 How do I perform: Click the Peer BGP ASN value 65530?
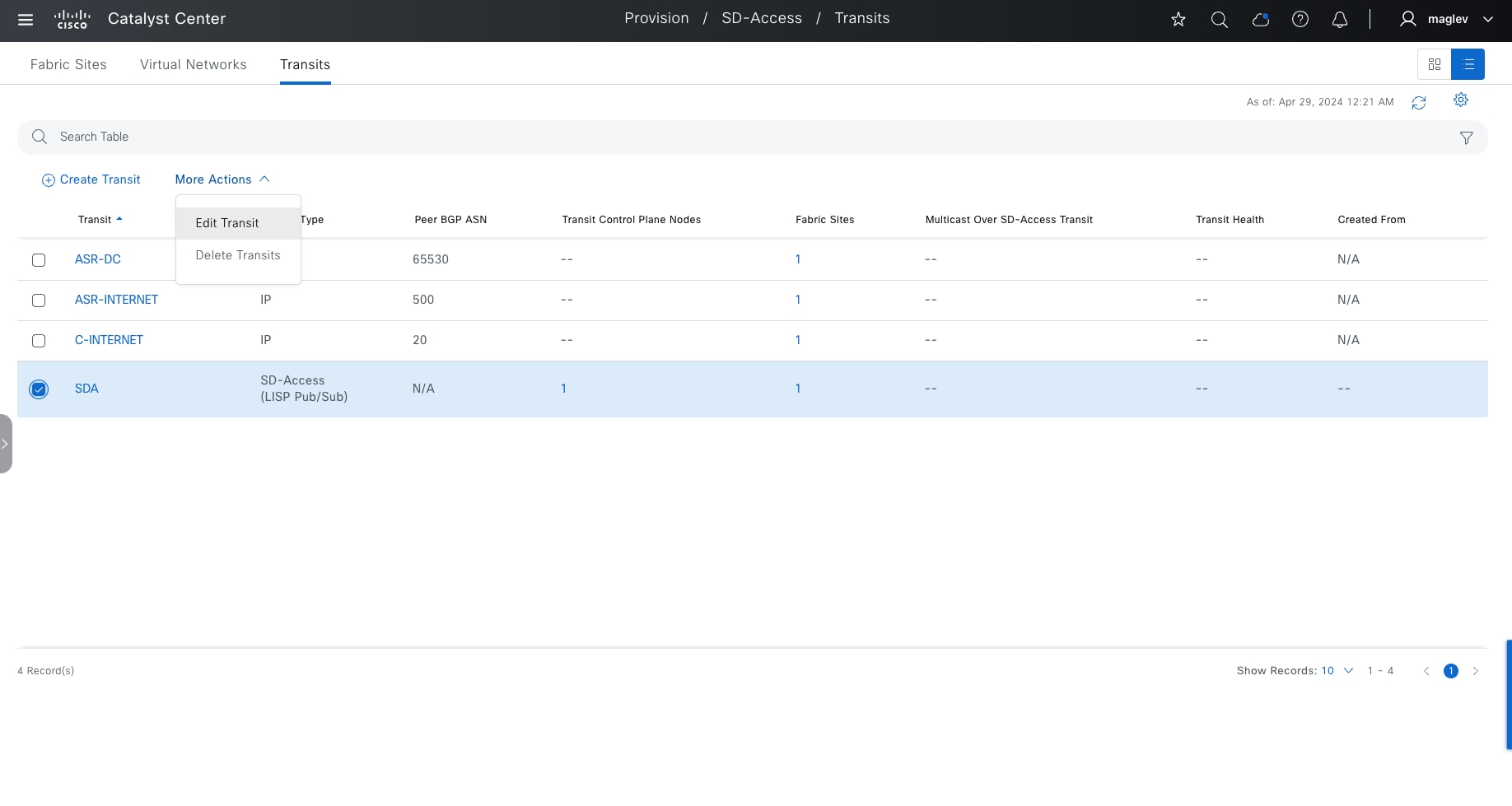click(x=431, y=259)
